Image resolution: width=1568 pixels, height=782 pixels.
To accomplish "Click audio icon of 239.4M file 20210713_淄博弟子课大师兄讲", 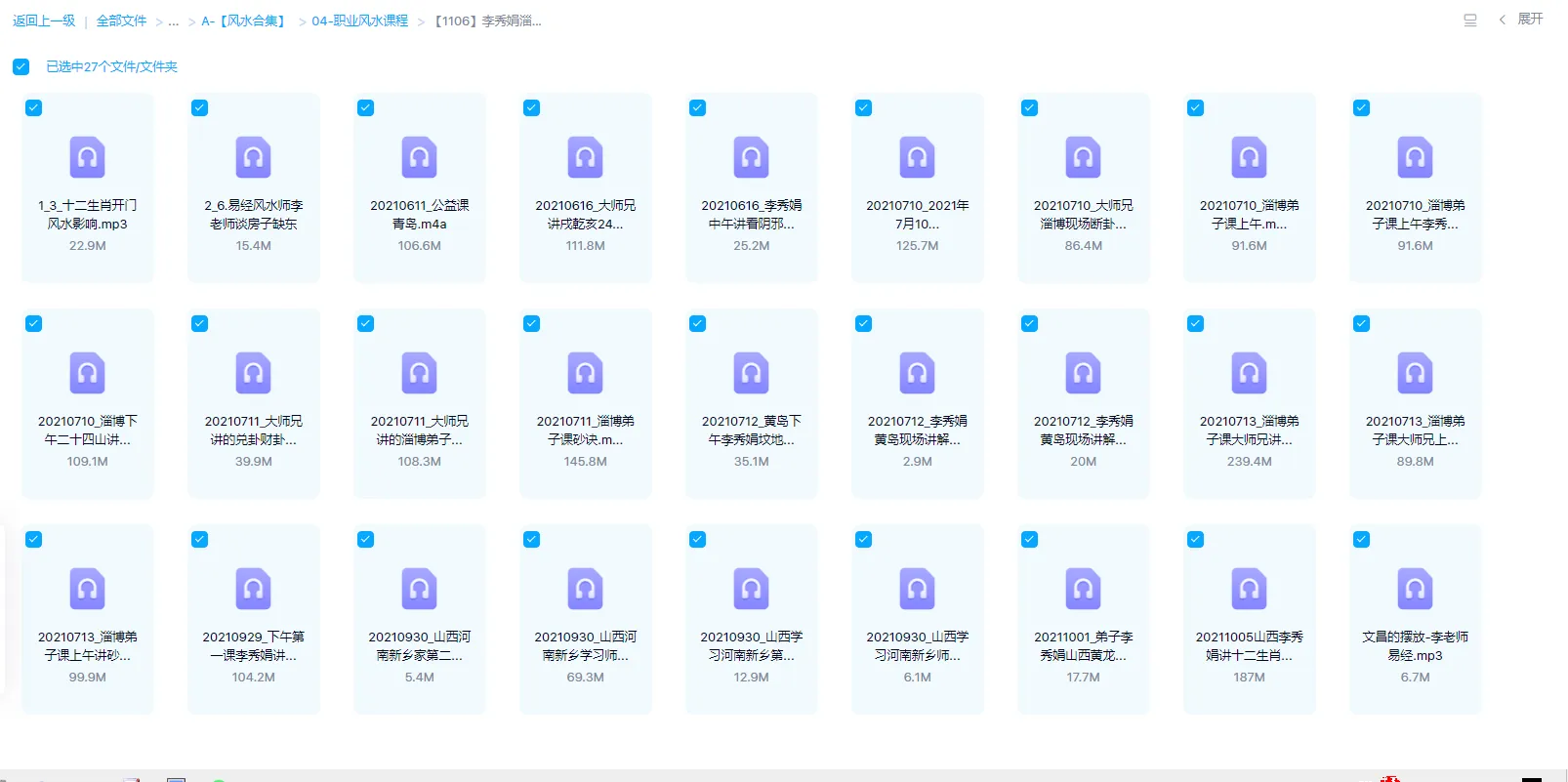I will click(x=1249, y=373).
